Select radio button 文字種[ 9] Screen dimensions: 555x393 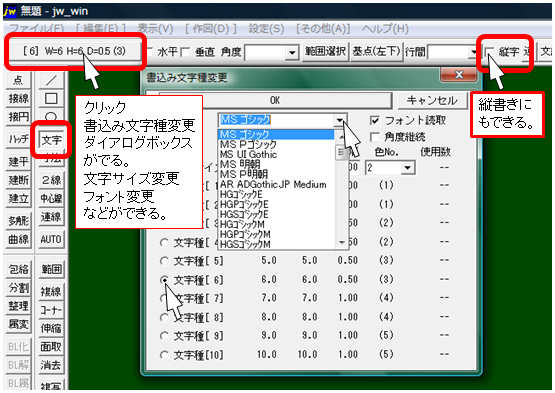coord(164,335)
